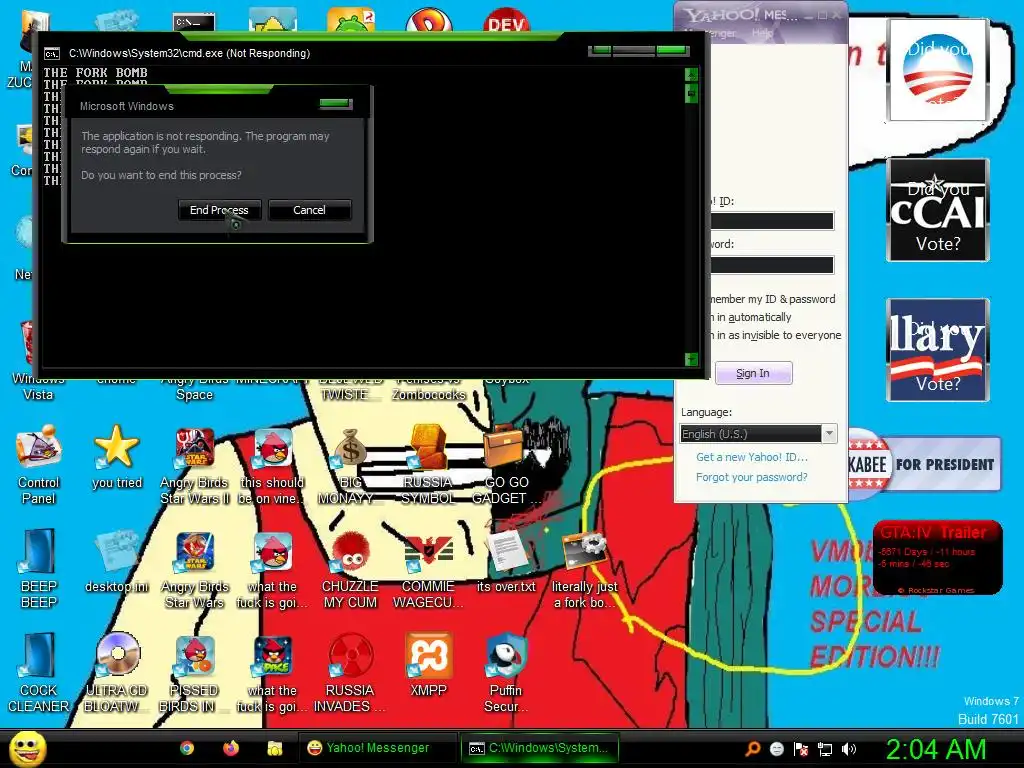Select the BEEP BEEP desktop icon
Screen dimensions: 1024x768
[x=39, y=569]
